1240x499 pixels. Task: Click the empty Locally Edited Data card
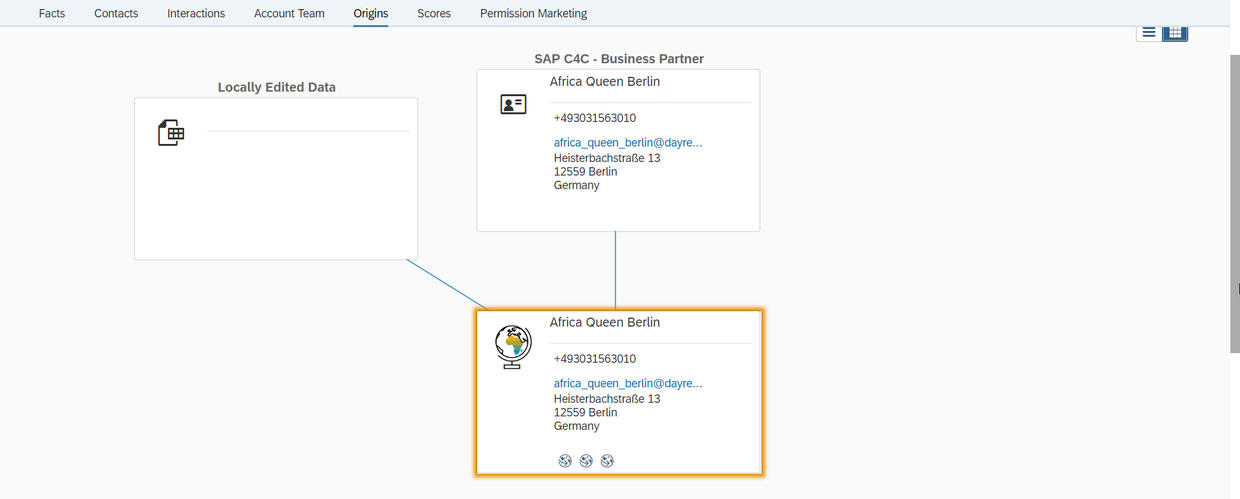[276, 200]
